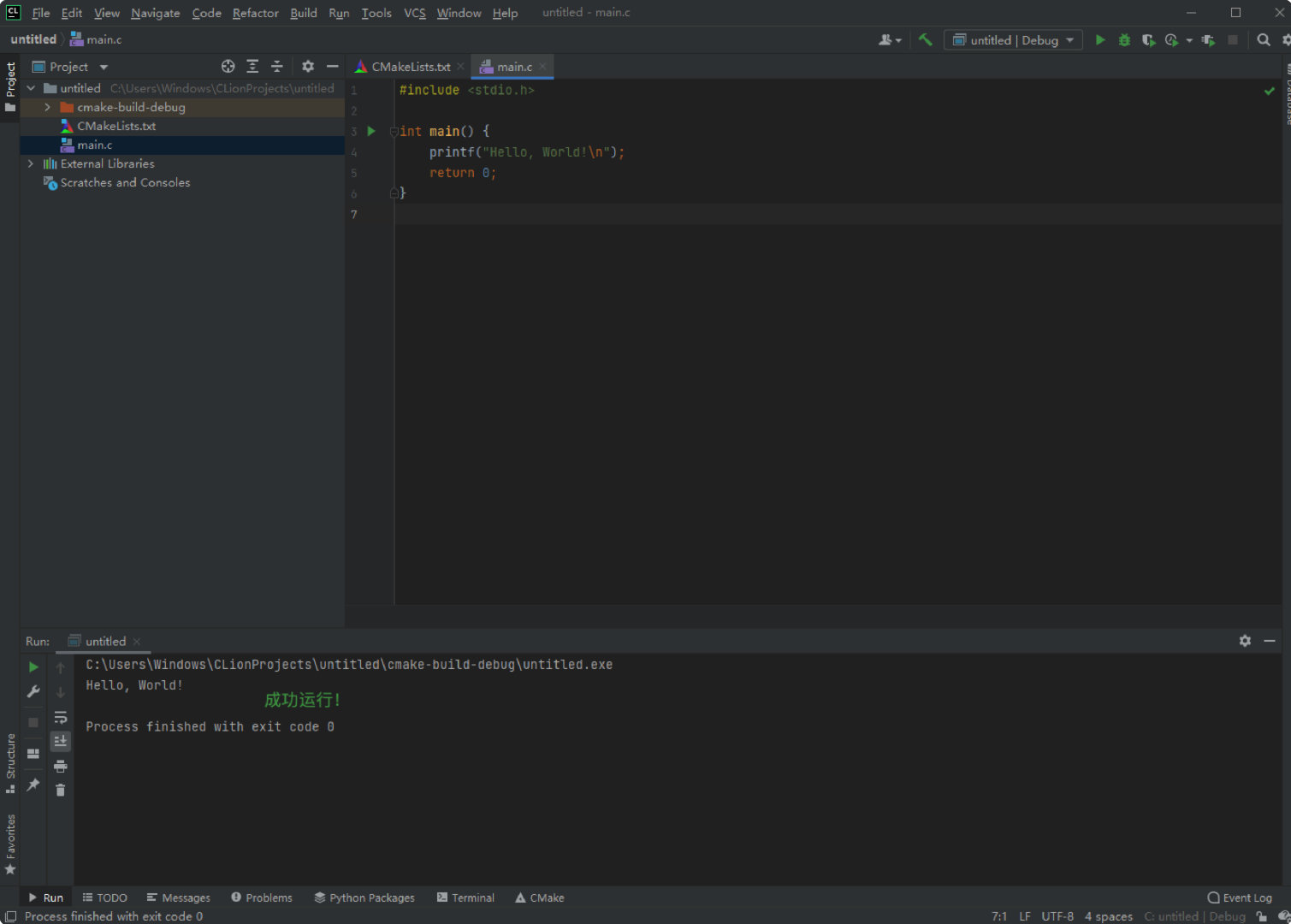Toggle Soft-Wrap in the Run console
Viewport: 1291px width, 924px height.
(x=60, y=718)
